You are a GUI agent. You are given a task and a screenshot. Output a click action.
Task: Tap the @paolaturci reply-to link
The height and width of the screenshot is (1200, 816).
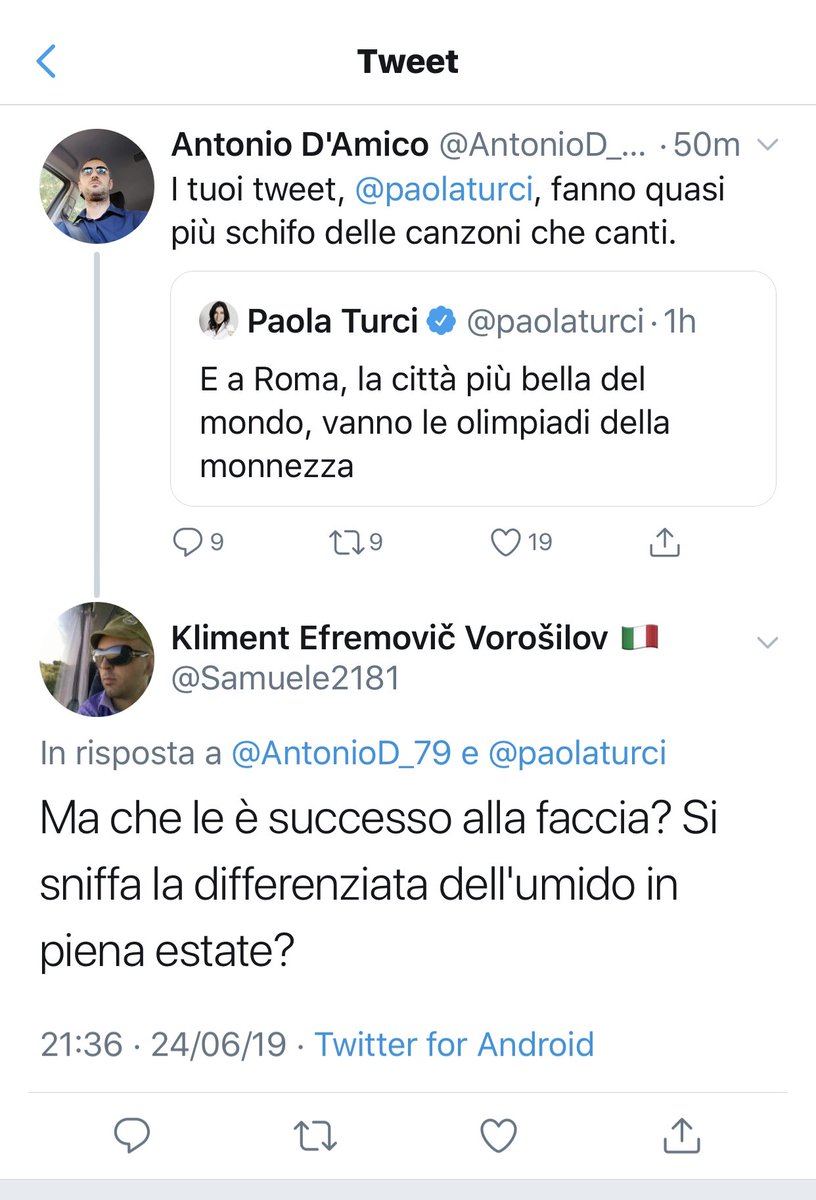tap(577, 754)
